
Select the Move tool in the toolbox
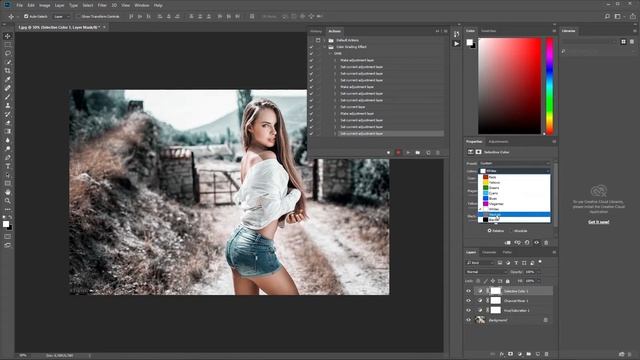point(7,36)
